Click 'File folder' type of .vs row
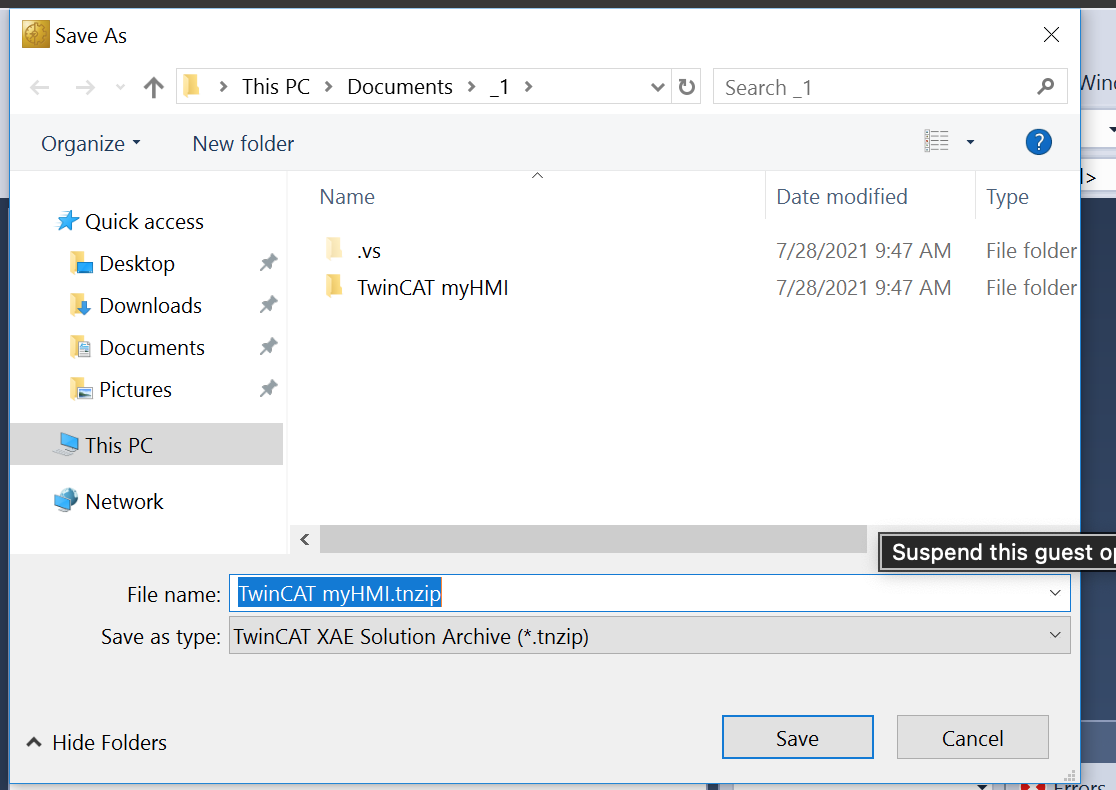1116x790 pixels. pyautogui.click(x=1031, y=251)
